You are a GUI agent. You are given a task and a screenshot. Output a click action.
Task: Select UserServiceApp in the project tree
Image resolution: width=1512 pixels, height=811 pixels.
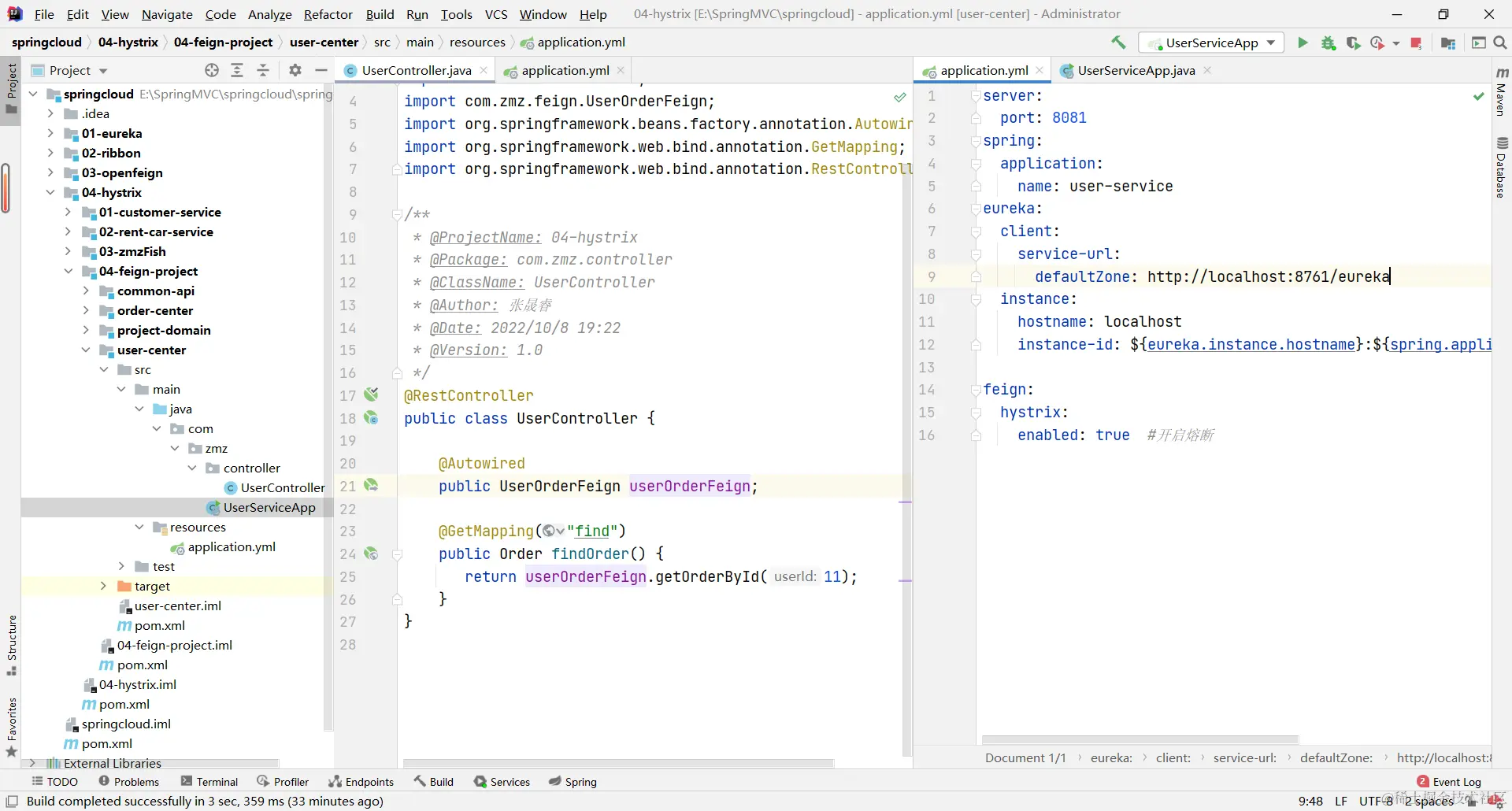(x=269, y=507)
